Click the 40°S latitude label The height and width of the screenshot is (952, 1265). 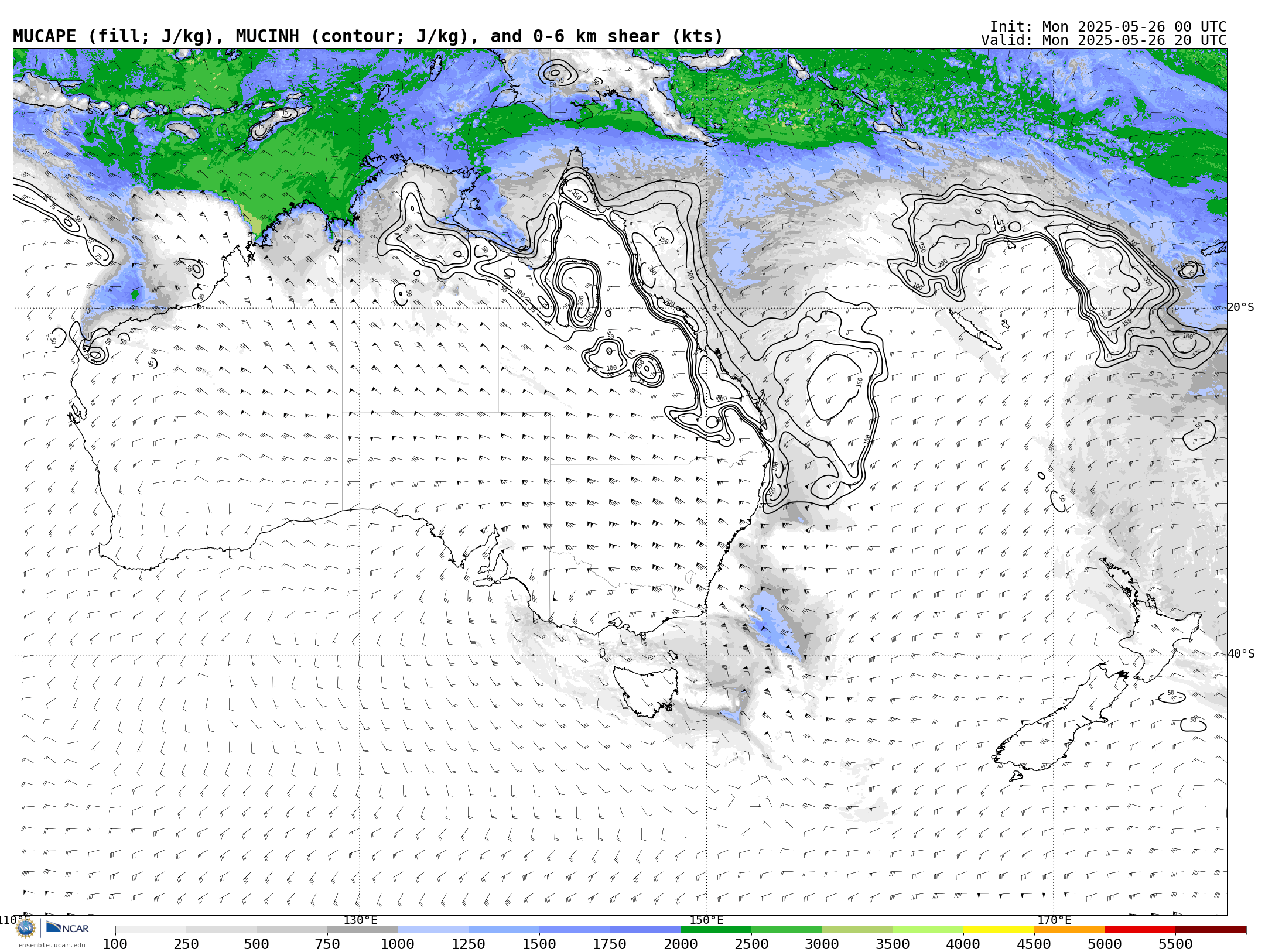(1240, 654)
